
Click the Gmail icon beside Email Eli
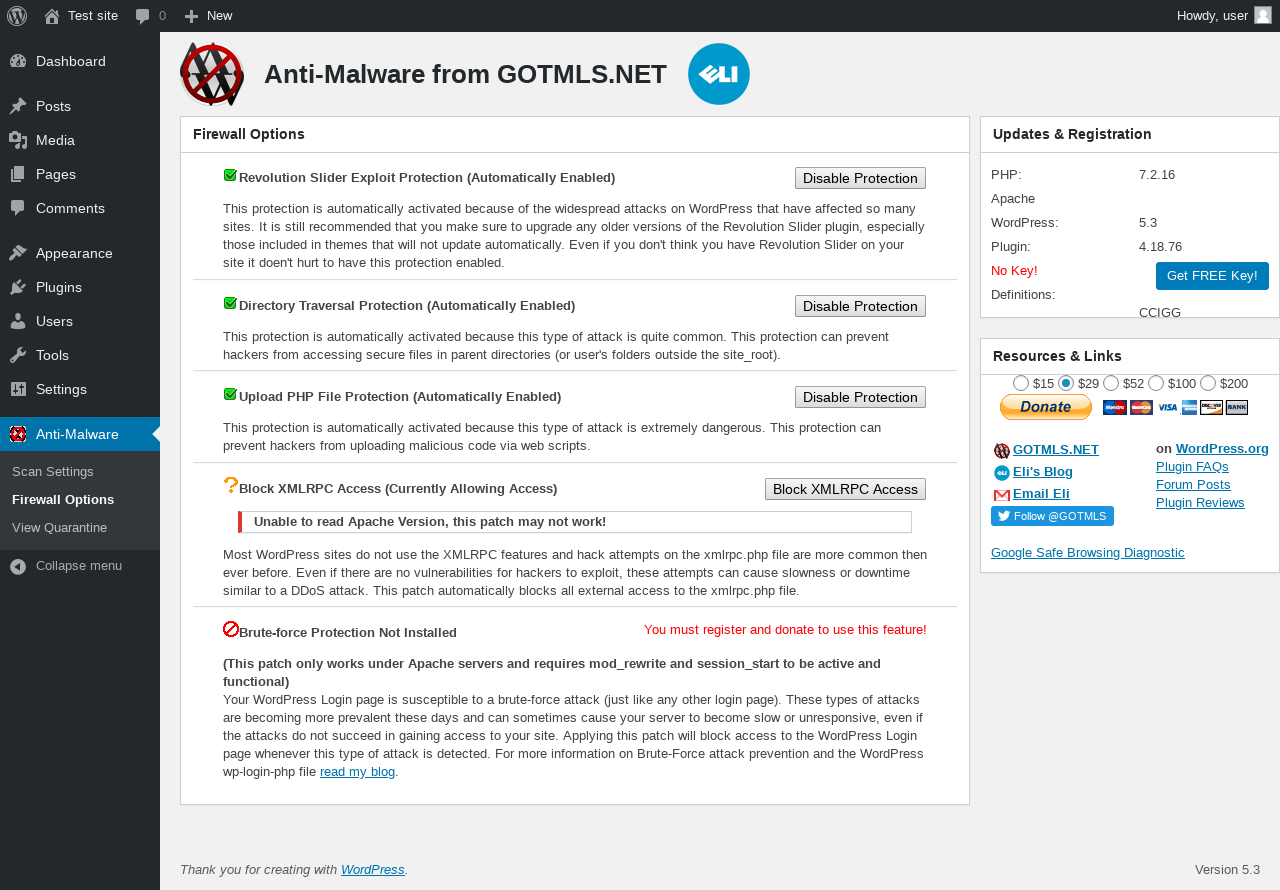[x=1002, y=495]
